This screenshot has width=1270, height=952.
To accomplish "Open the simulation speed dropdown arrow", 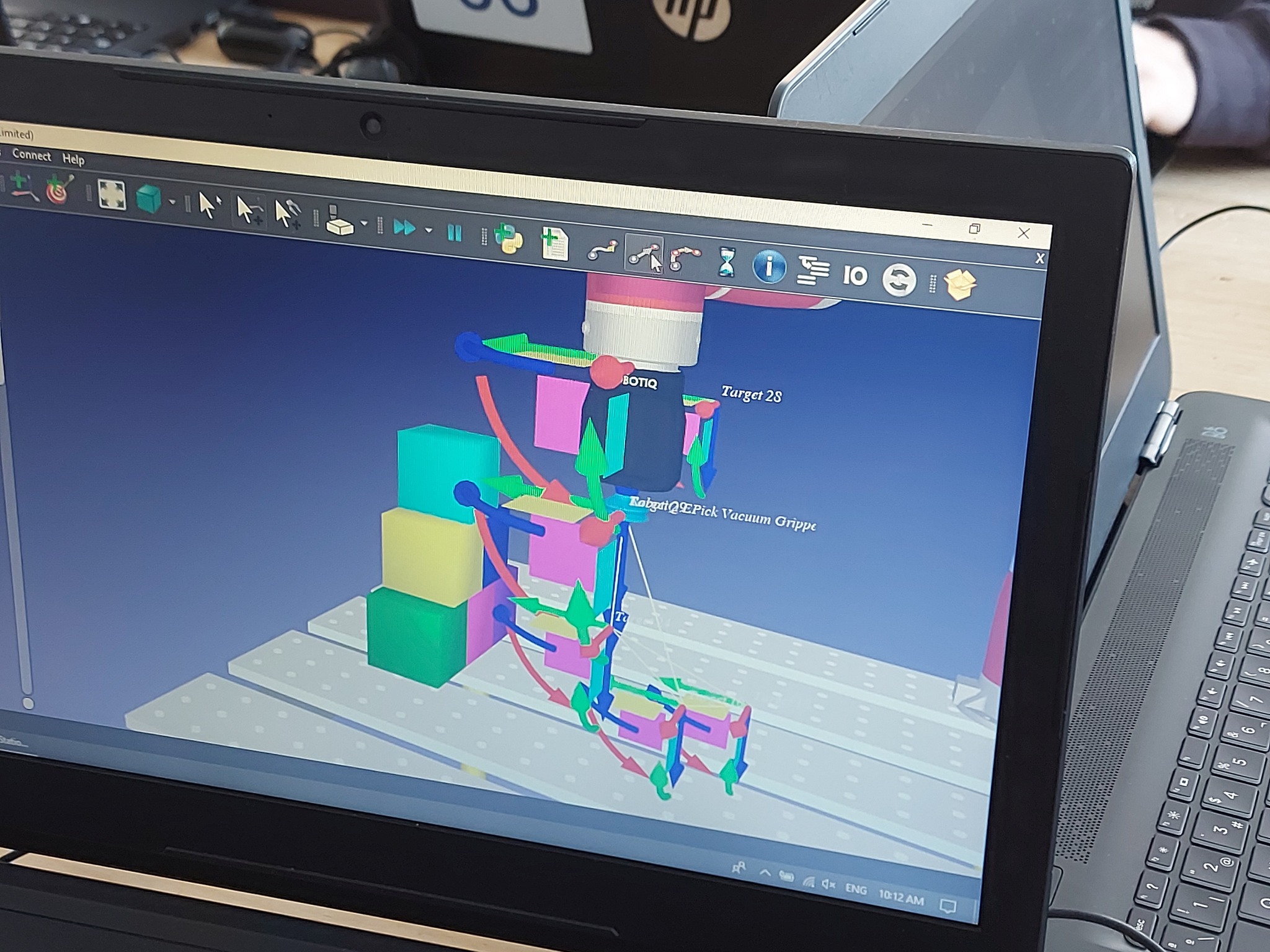I will click(429, 231).
